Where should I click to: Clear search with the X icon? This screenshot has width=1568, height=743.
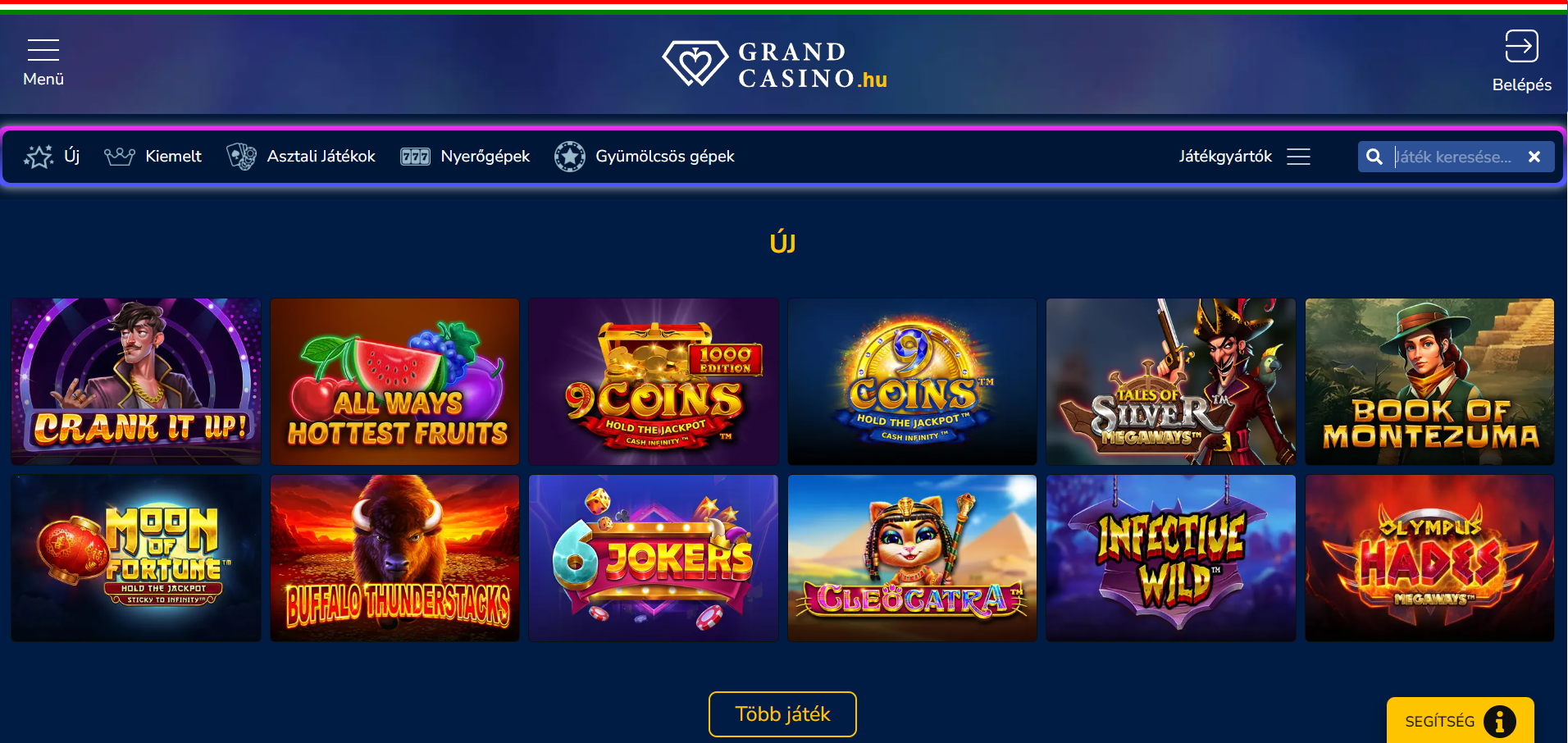click(1534, 157)
